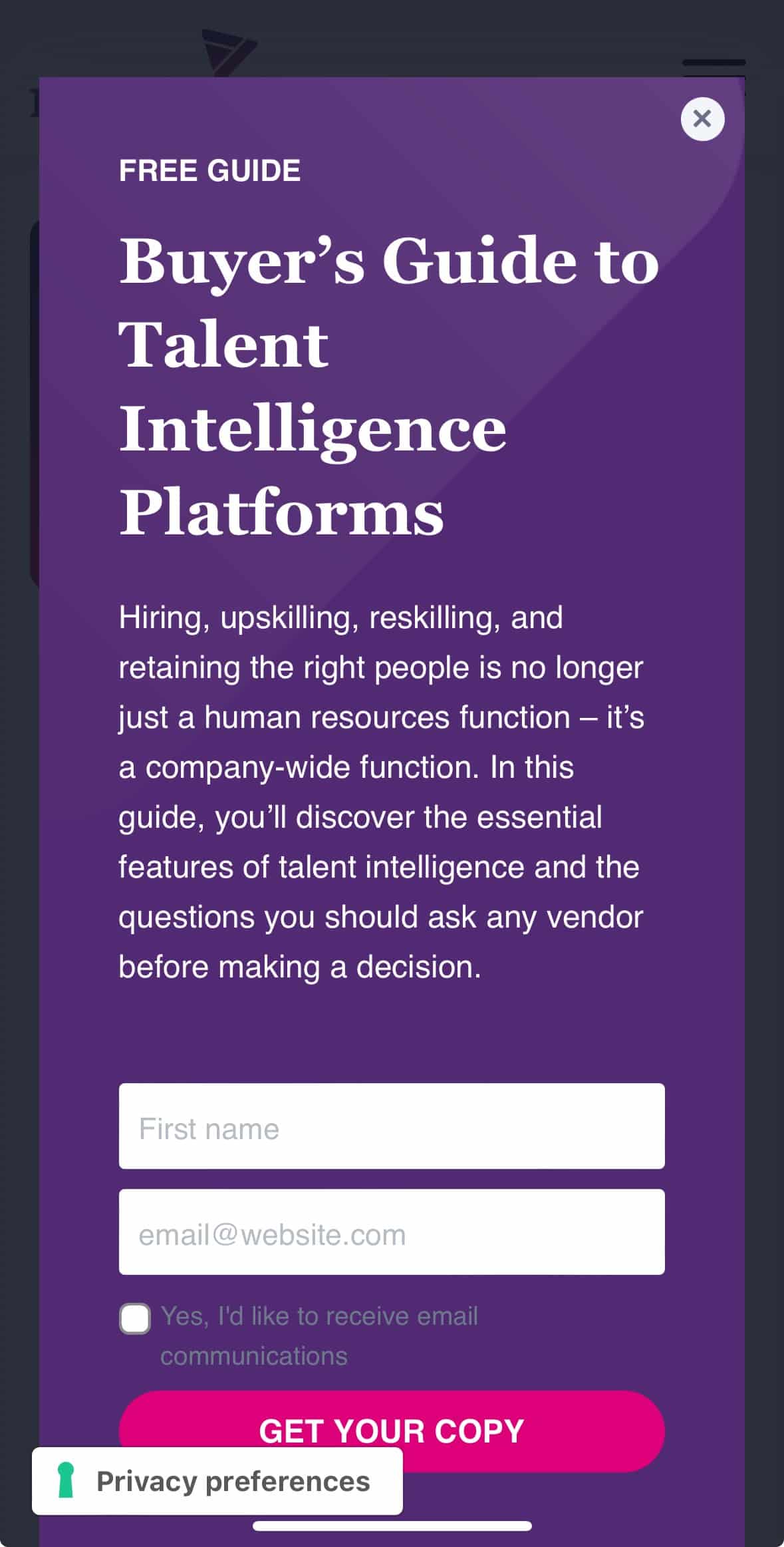This screenshot has width=784, height=1547.
Task: Submit with the GET YOUR COPY button
Action: (392, 1431)
